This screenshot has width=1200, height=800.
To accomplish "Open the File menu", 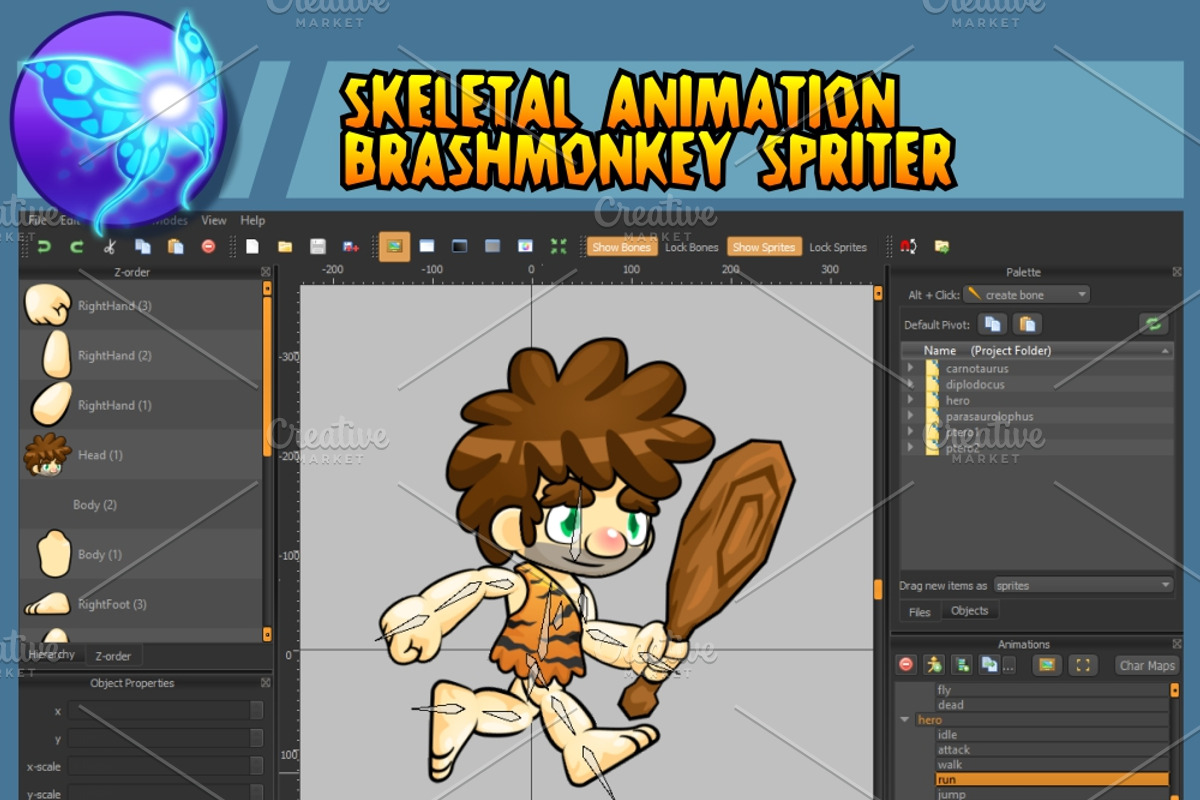I will 36,220.
